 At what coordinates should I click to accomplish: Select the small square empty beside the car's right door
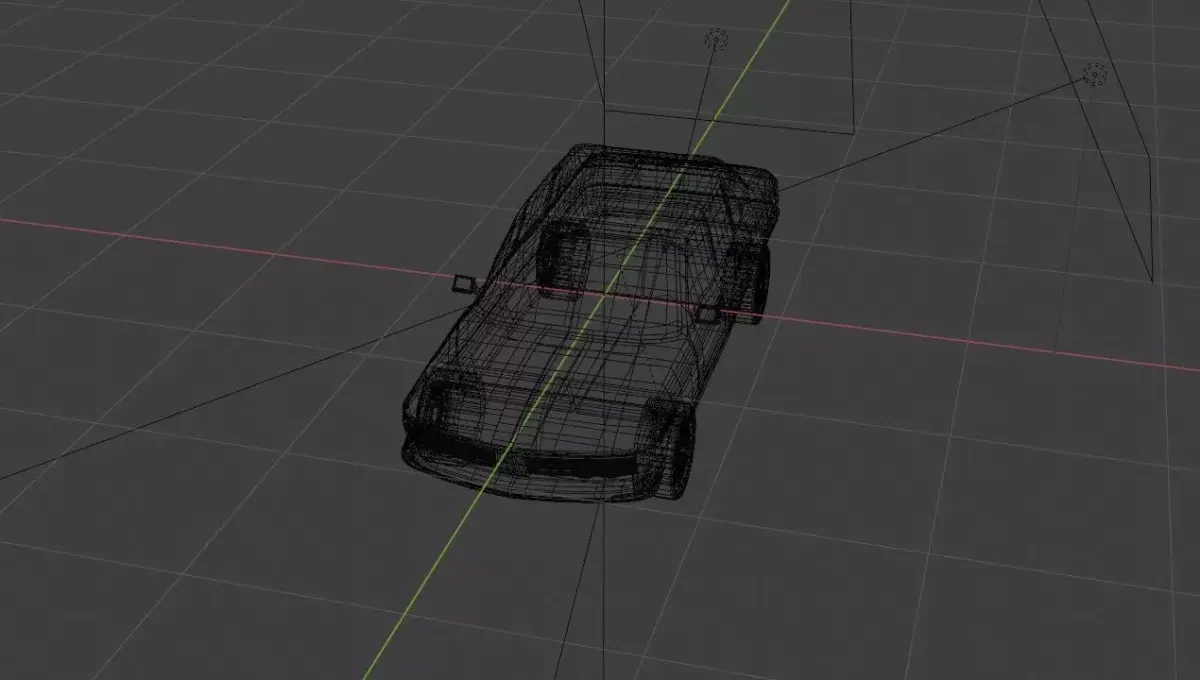click(x=707, y=314)
